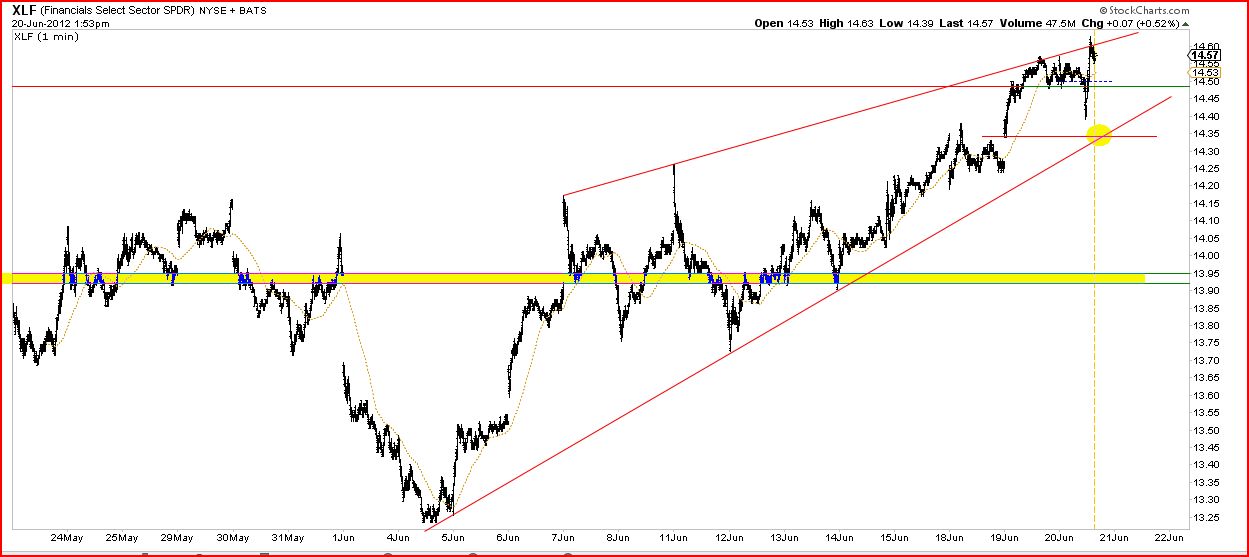
Task: Click the 13.95 price axis label
Action: (x=1205, y=273)
